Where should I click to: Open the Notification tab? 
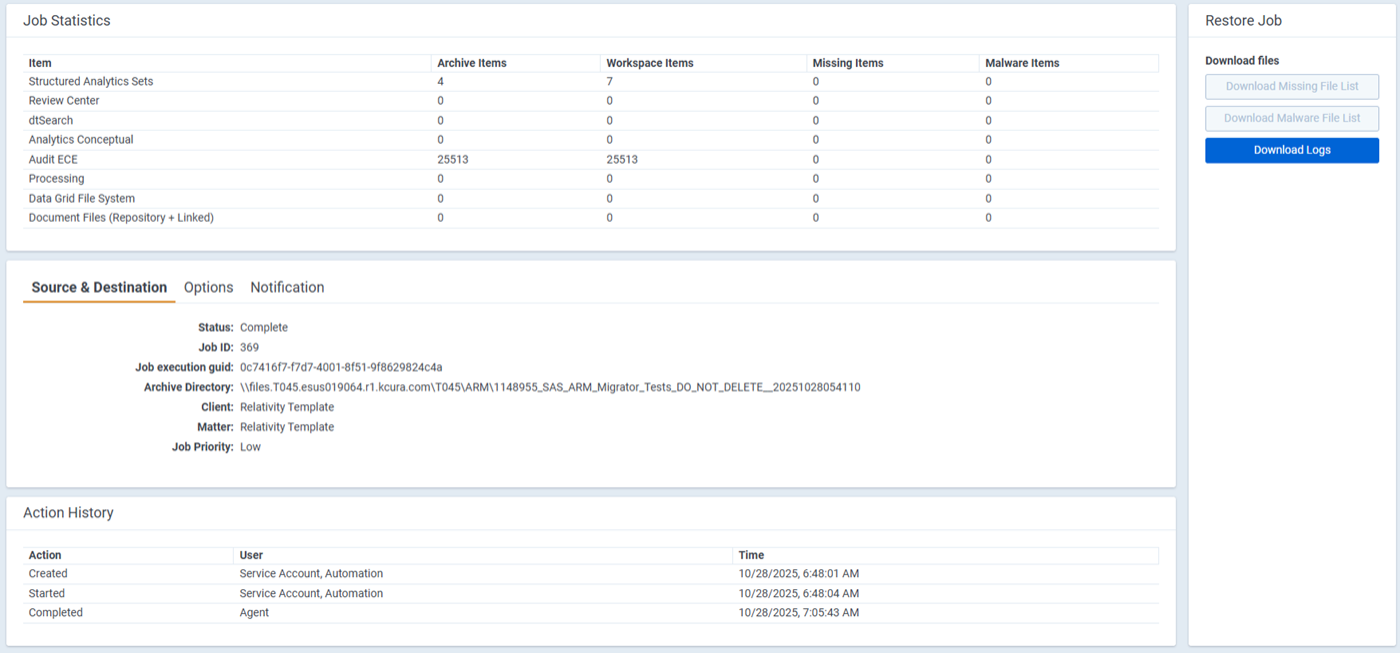[287, 287]
